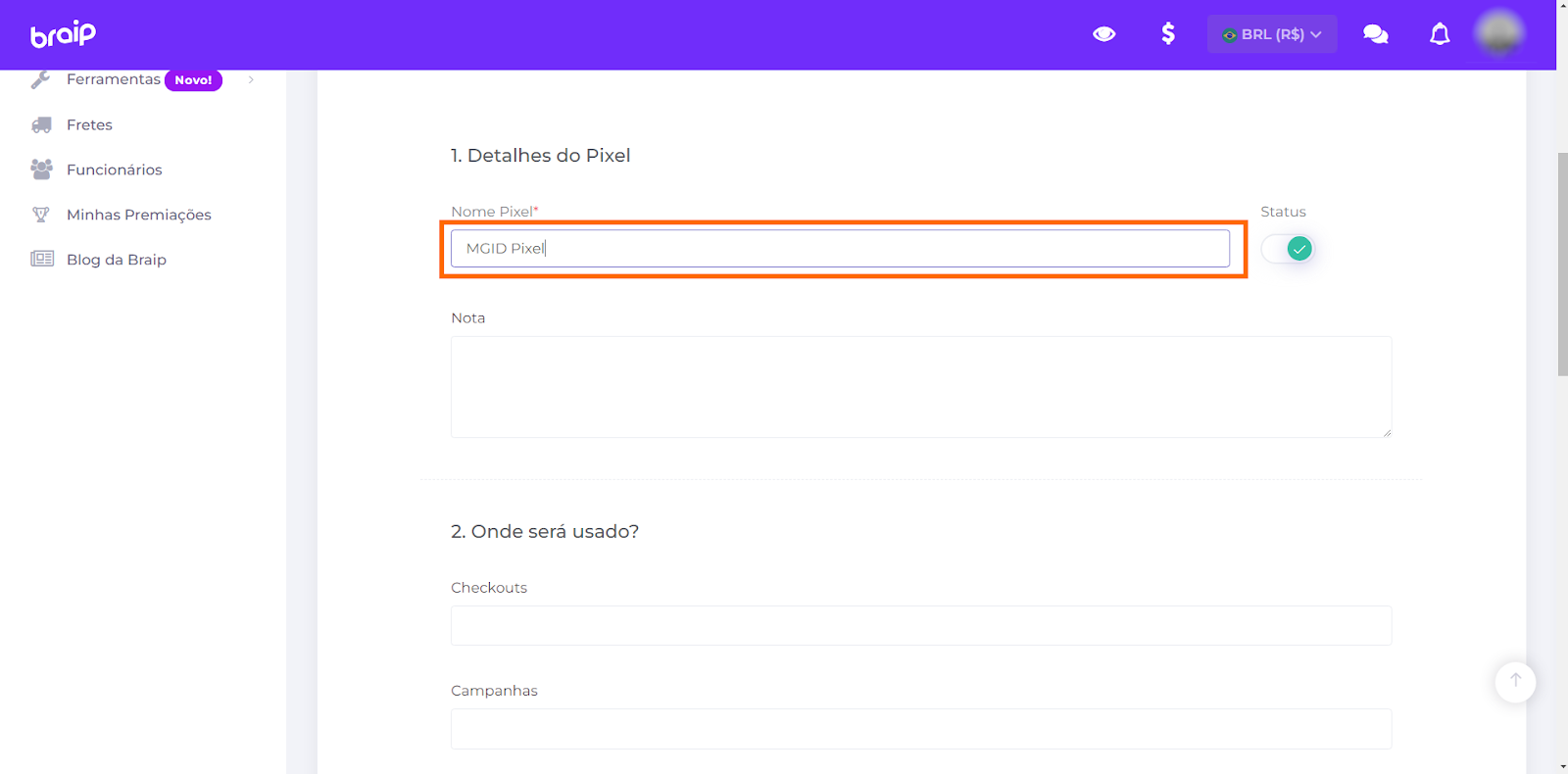Screen dimensions: 1568x774
Task: Open Minhas Premiações menu item
Action: 138,215
